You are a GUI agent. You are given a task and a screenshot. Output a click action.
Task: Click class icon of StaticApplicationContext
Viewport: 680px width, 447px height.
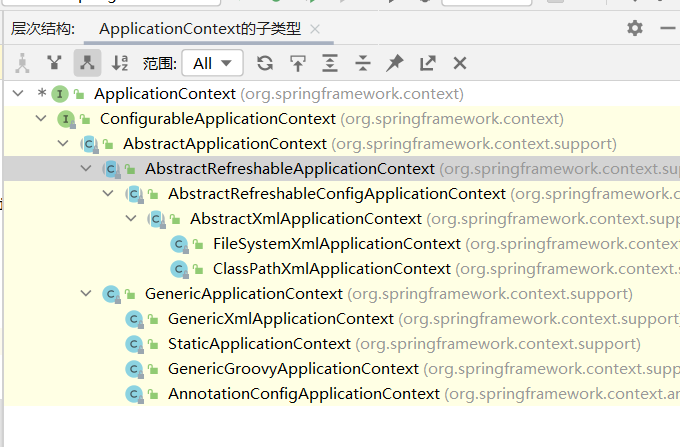pos(134,344)
